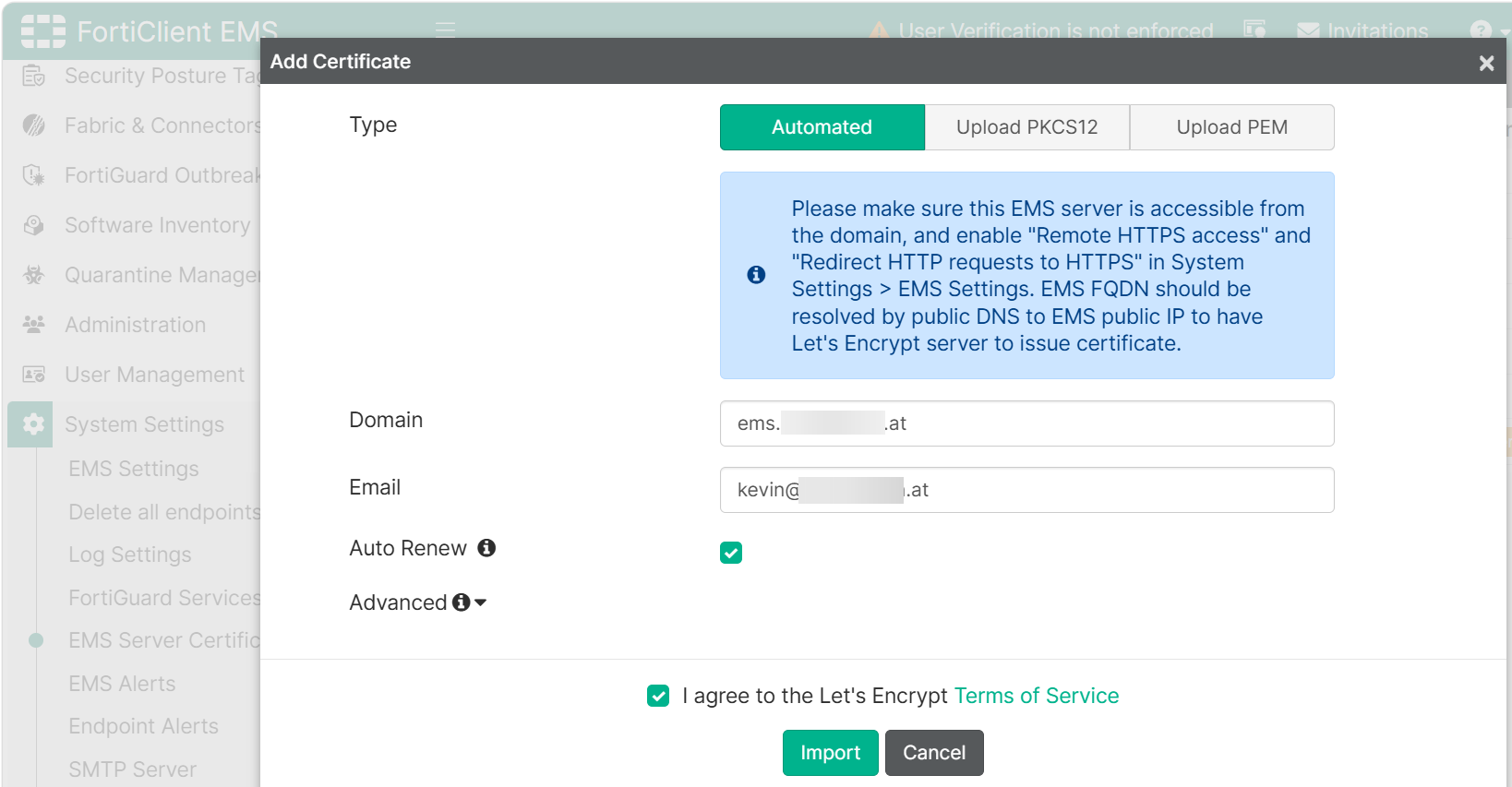Collapse the System Settings menu

click(x=145, y=424)
